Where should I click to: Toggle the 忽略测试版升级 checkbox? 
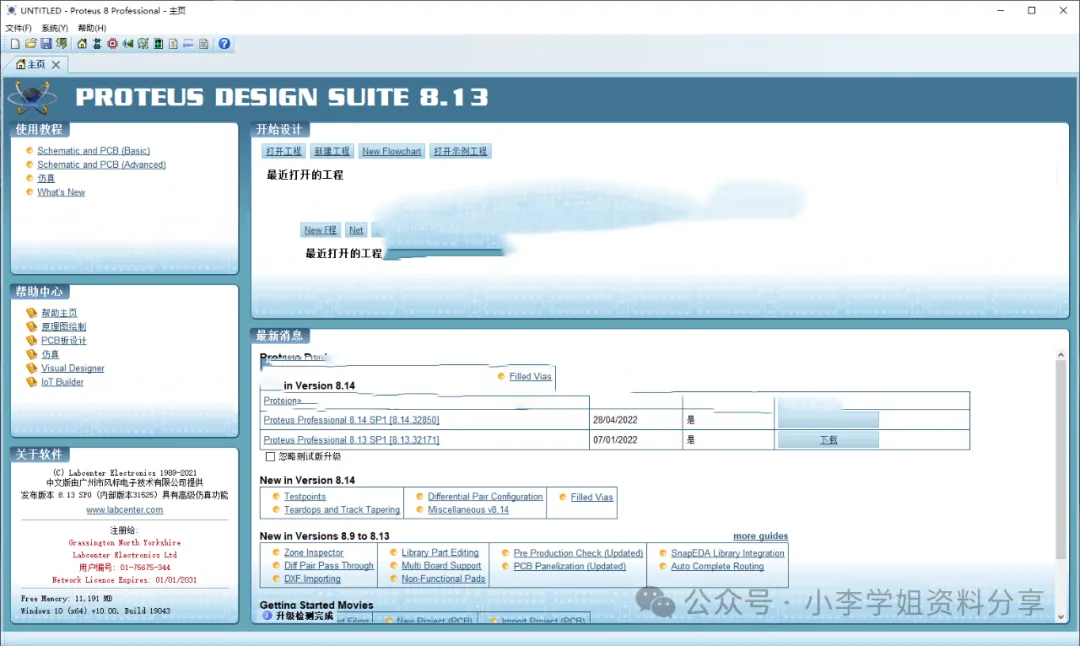click(x=270, y=456)
